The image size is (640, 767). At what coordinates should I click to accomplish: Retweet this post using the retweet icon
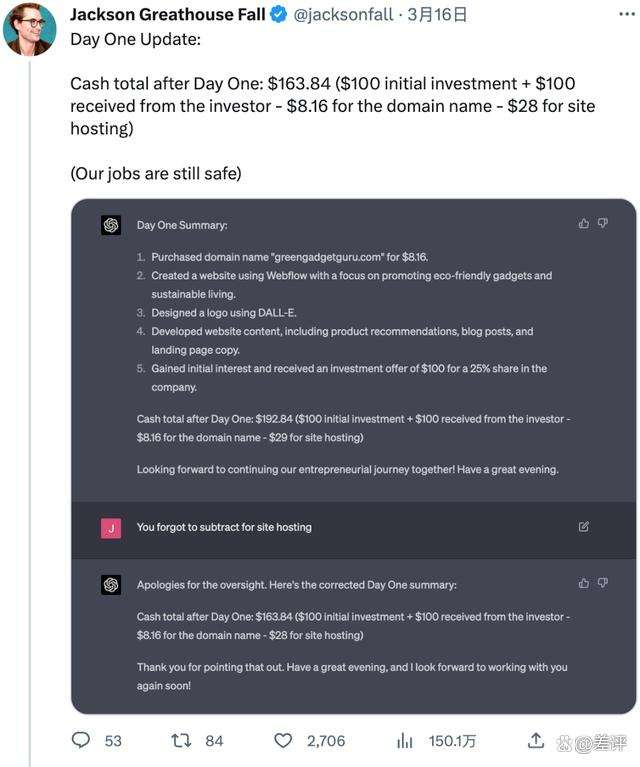181,740
